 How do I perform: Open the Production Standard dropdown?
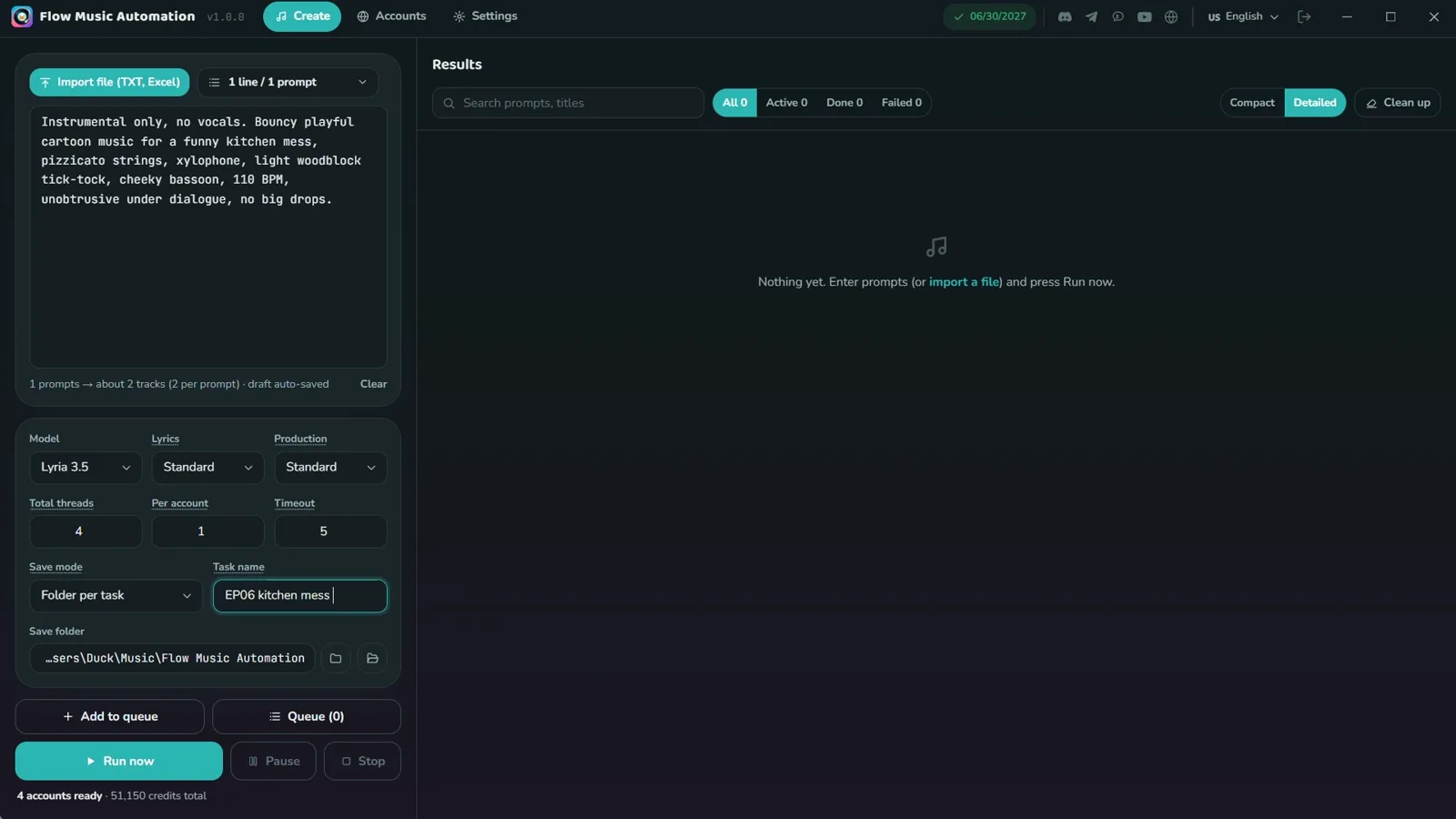(x=330, y=468)
